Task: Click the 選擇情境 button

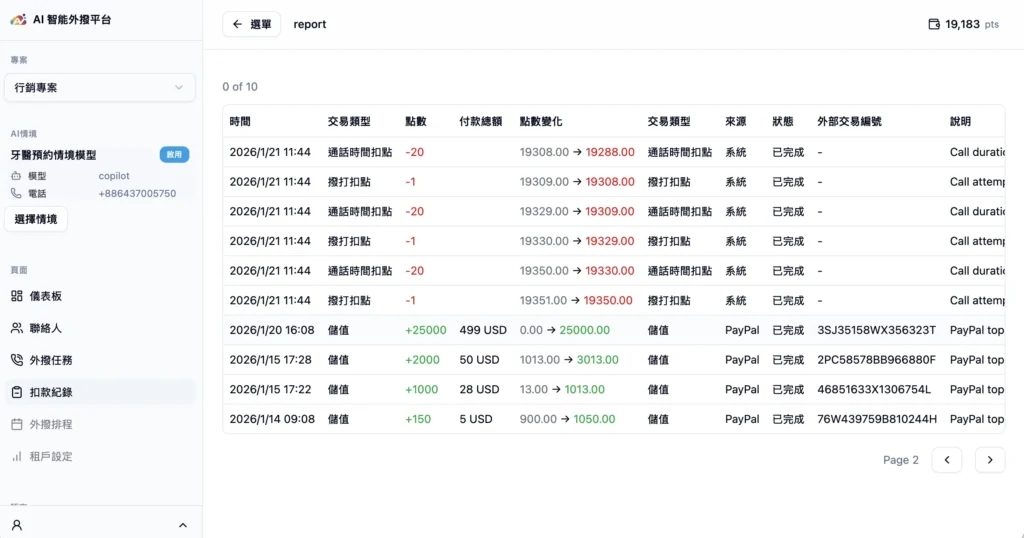Action: click(36, 219)
